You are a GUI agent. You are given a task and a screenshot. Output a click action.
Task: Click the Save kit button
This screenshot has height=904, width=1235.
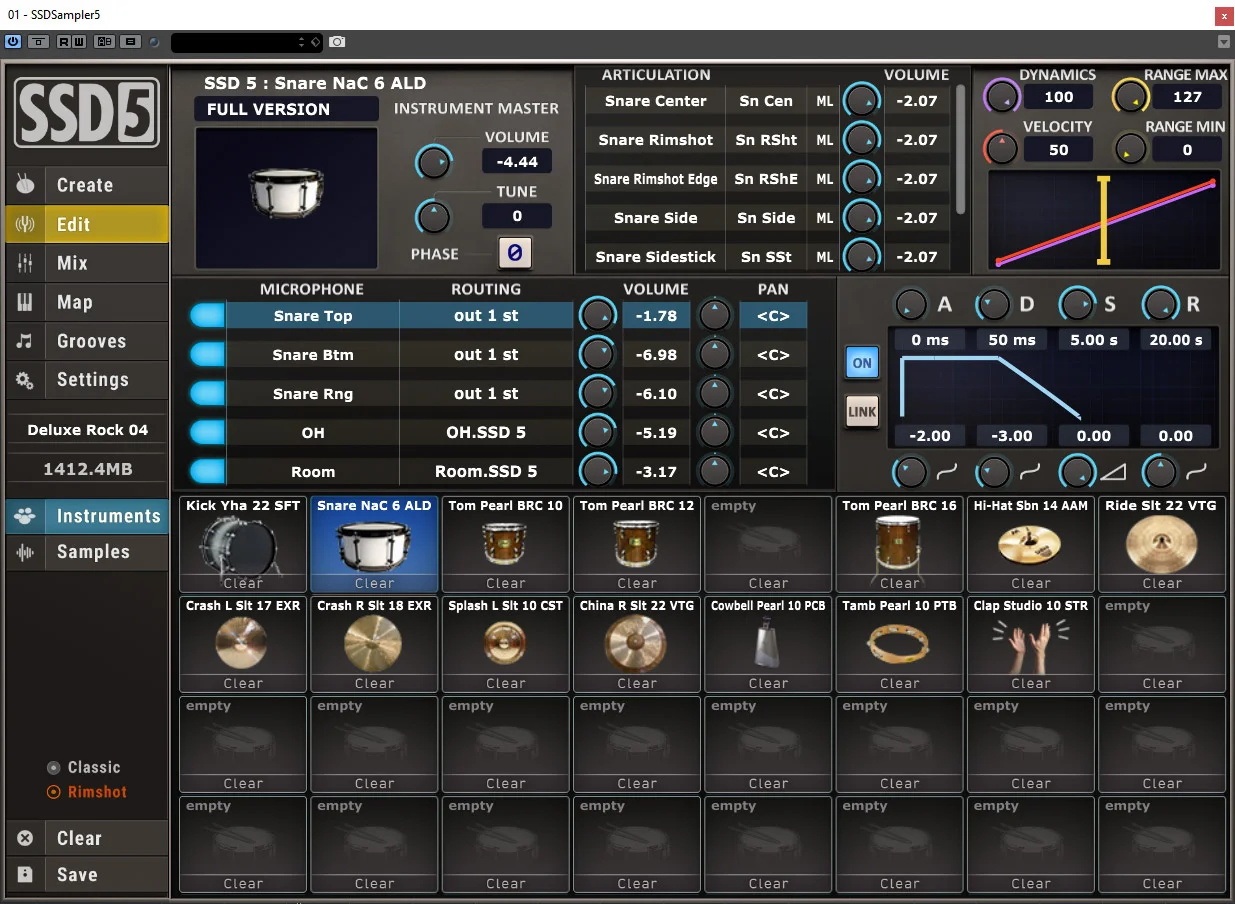tap(87, 874)
